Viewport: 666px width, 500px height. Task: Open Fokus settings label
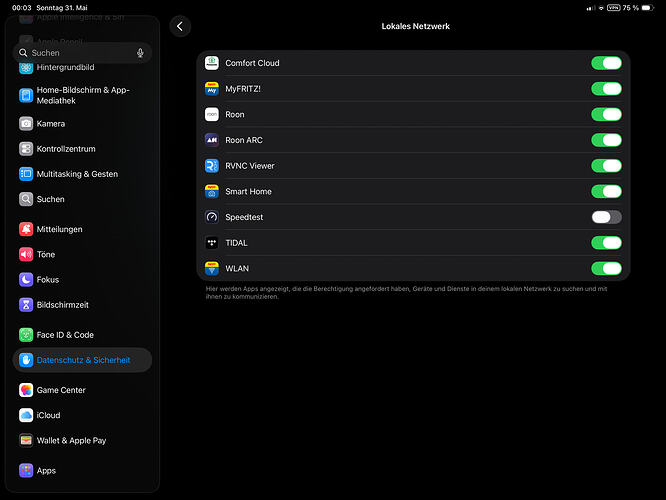point(48,280)
